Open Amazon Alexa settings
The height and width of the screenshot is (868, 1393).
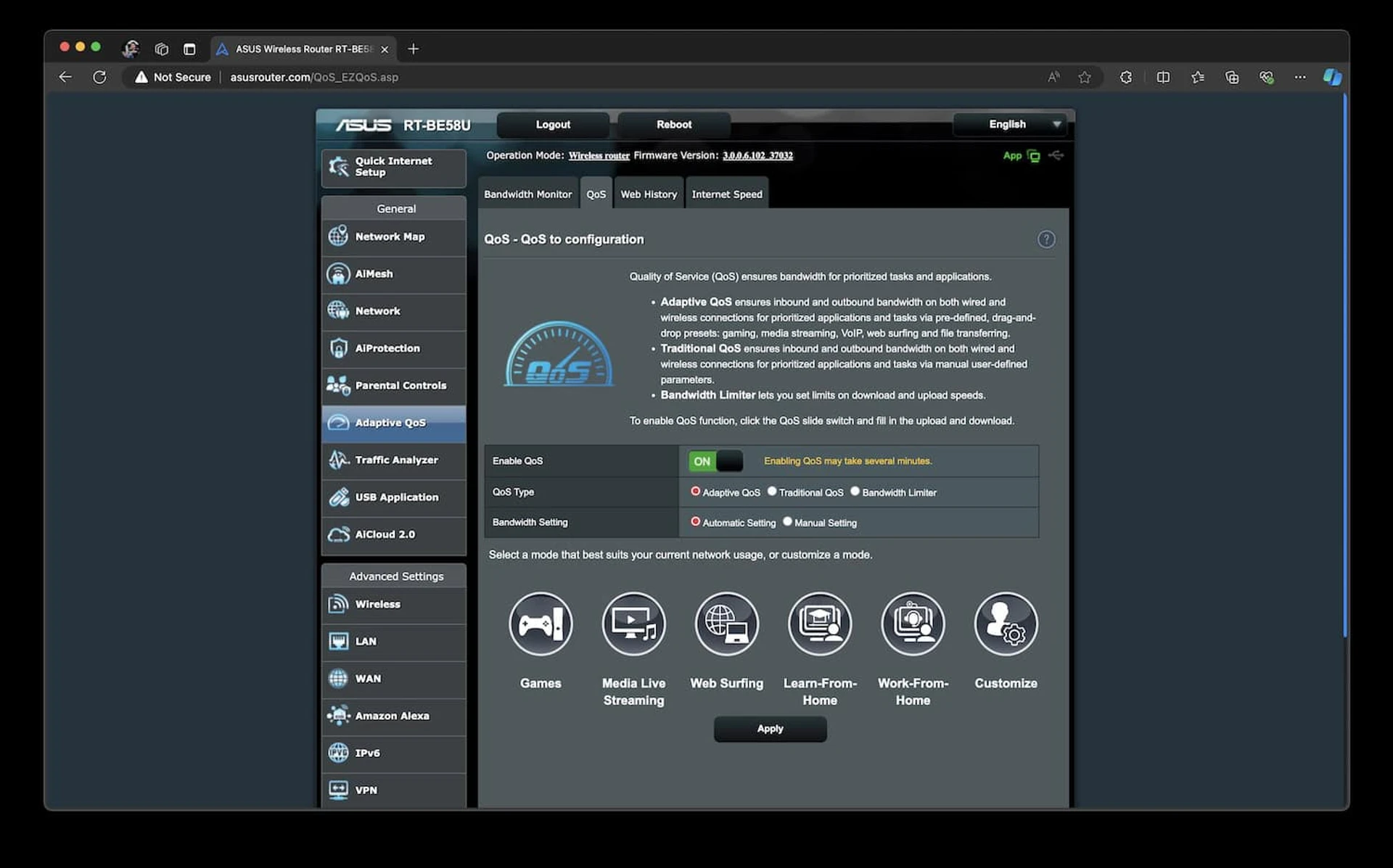[x=393, y=716]
